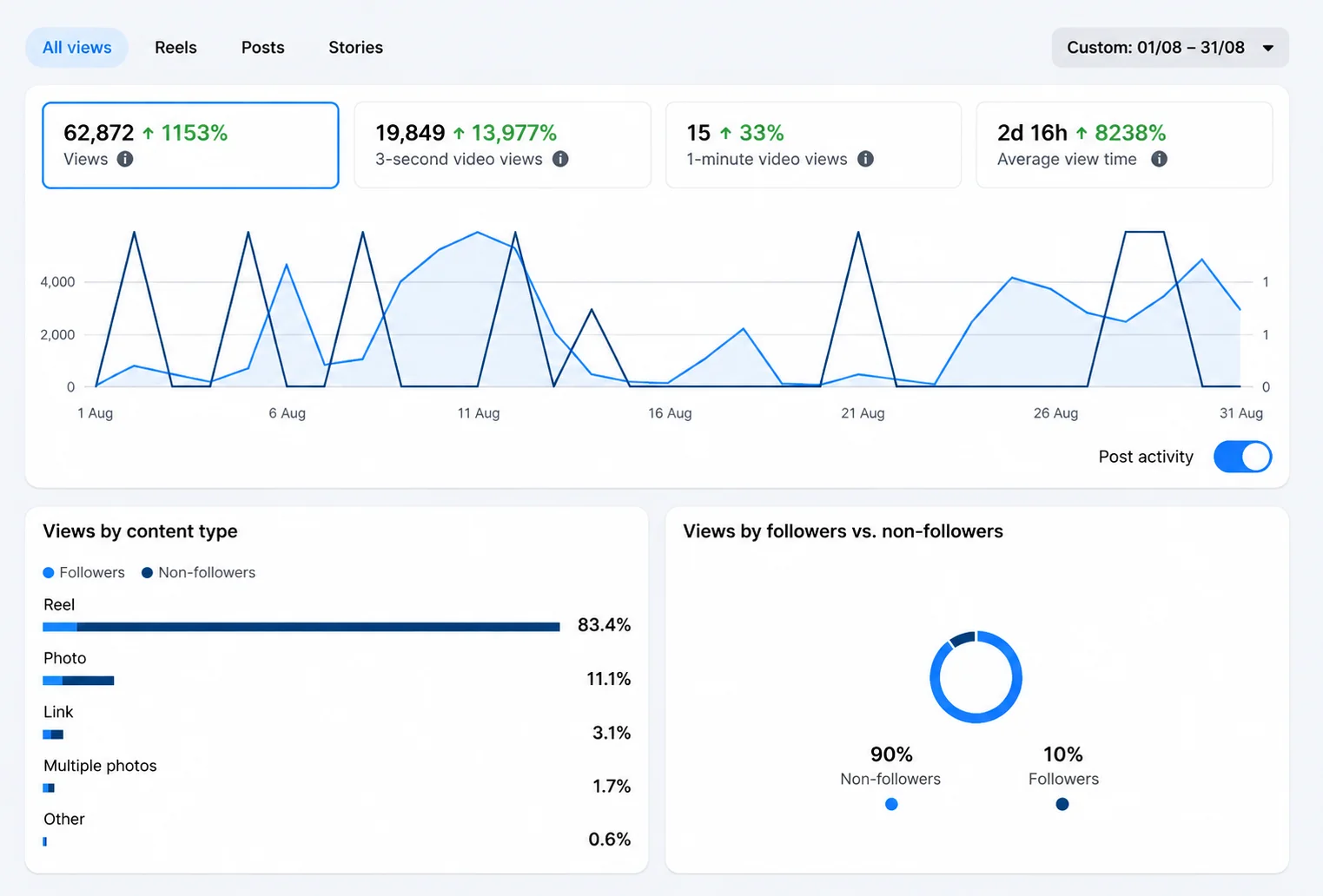
Task: Click the Reel bar in content type chart
Action: point(301,627)
